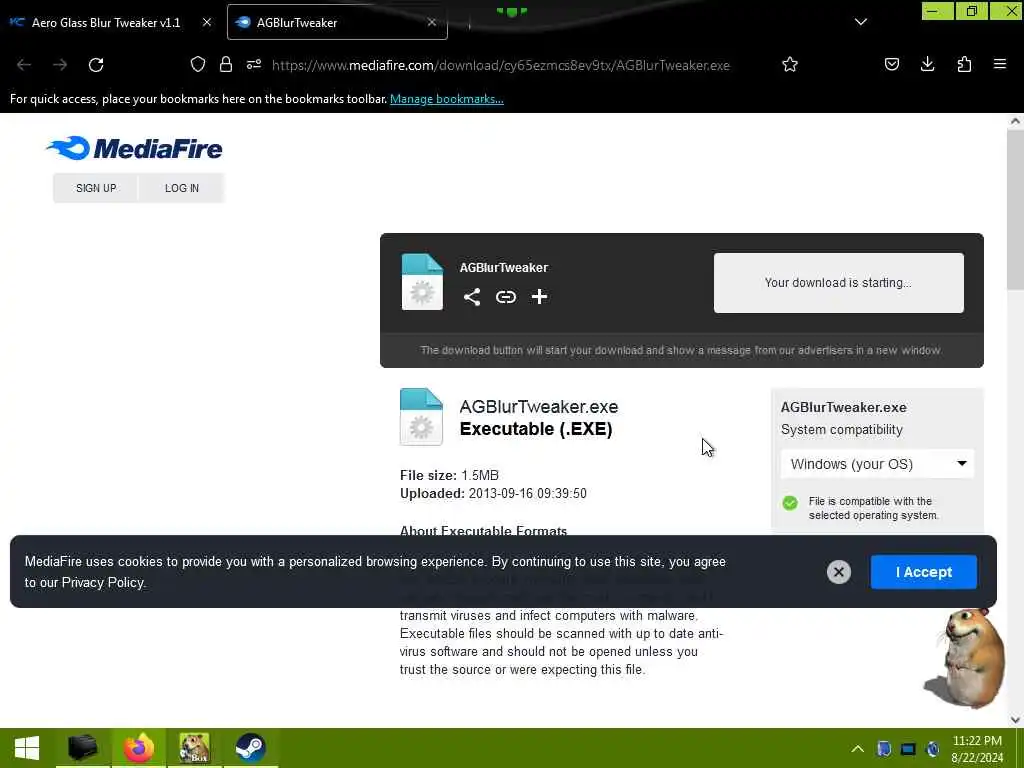Click the MediaFire logo
The width and height of the screenshot is (1024, 768).
pyautogui.click(x=135, y=148)
